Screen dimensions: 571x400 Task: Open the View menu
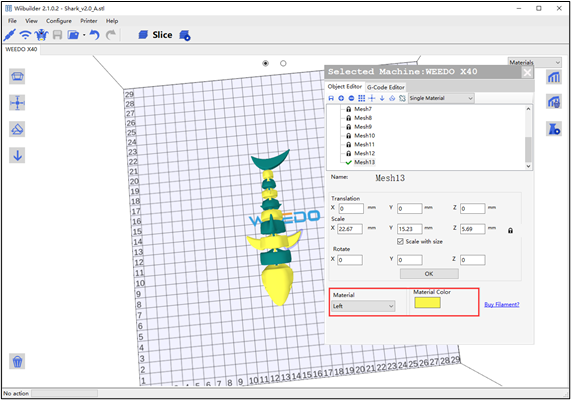31,21
